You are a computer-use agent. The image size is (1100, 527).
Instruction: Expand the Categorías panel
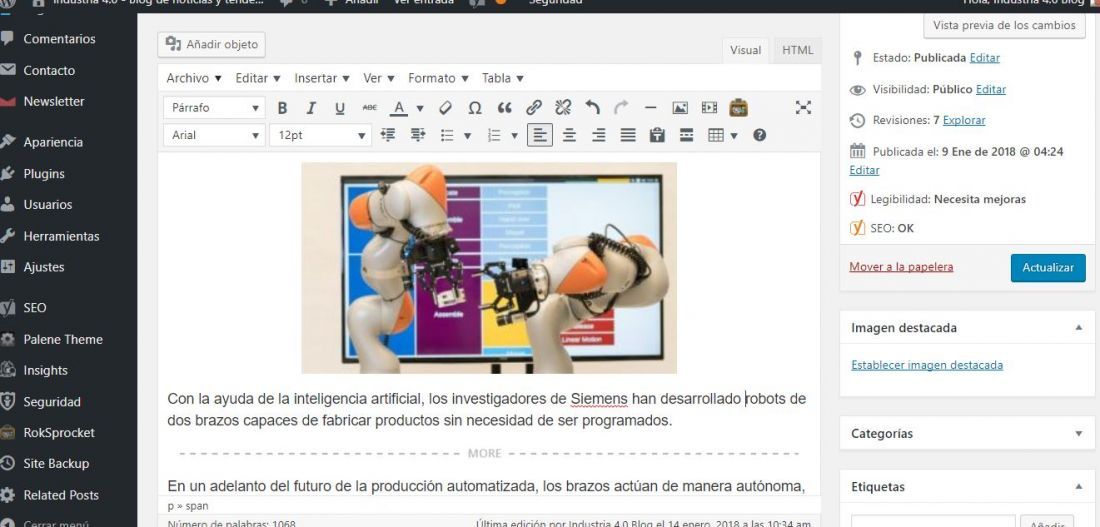[1078, 434]
